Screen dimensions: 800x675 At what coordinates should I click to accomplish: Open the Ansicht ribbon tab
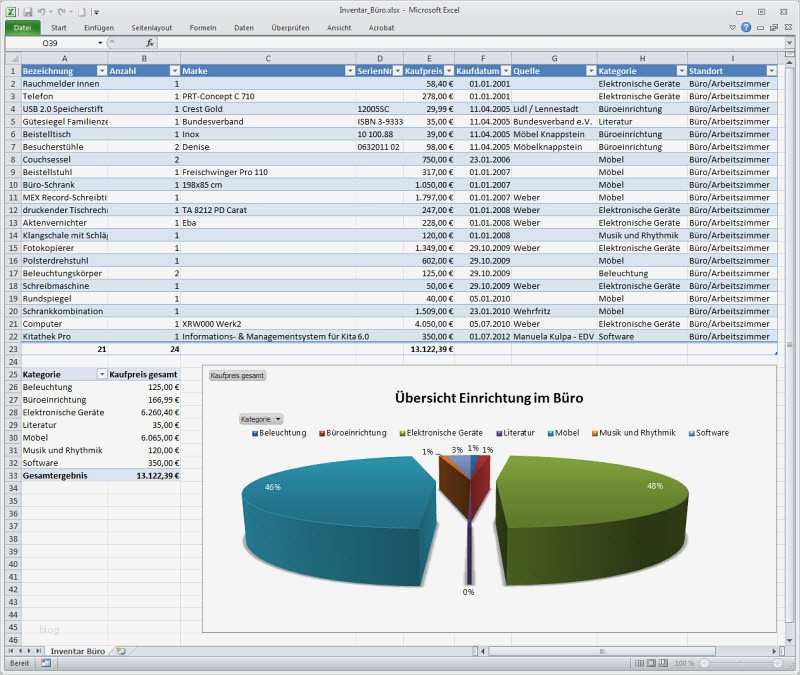pyautogui.click(x=339, y=28)
